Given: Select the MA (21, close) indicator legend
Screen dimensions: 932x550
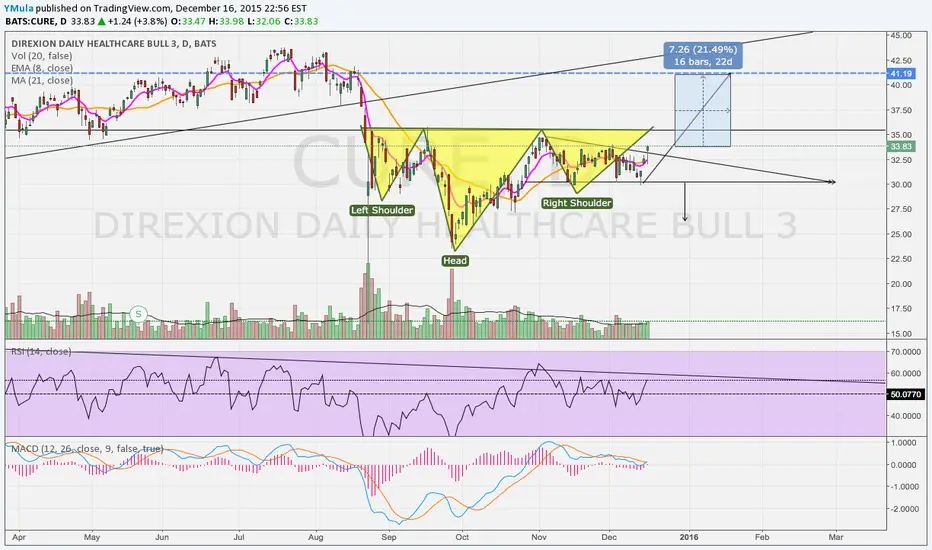Looking at the screenshot, I should point(42,81).
